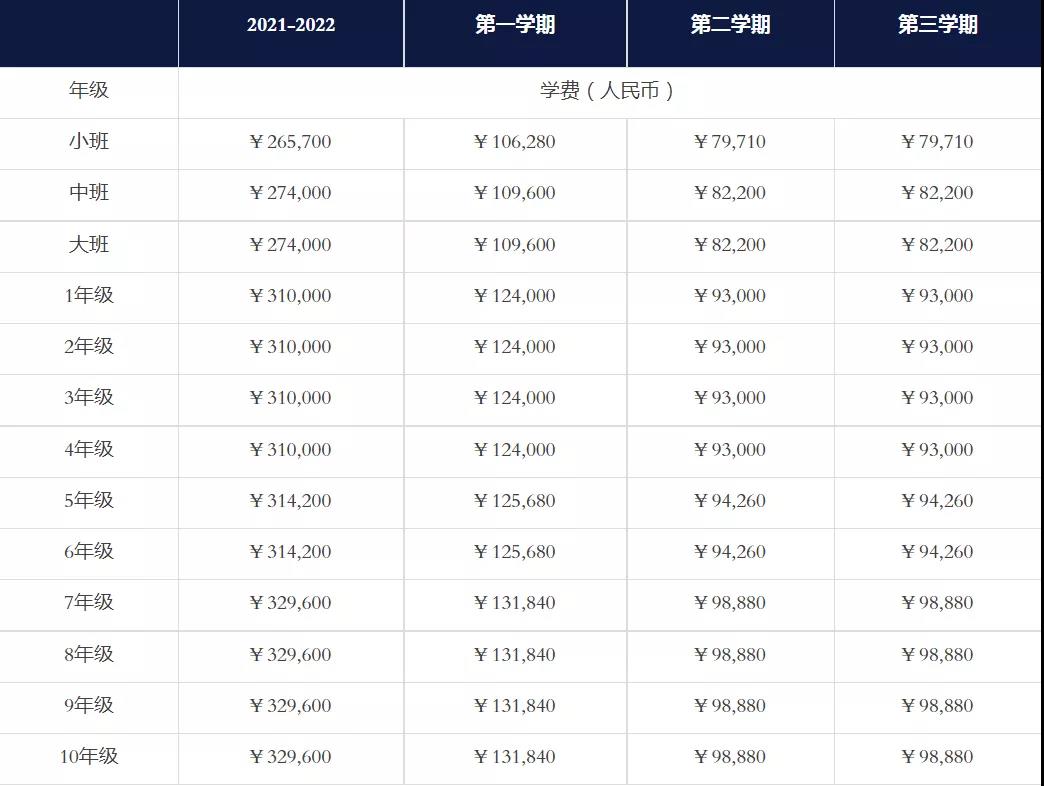This screenshot has height=786, width=1044.
Task: Select the 第一学期 column header
Action: (515, 25)
